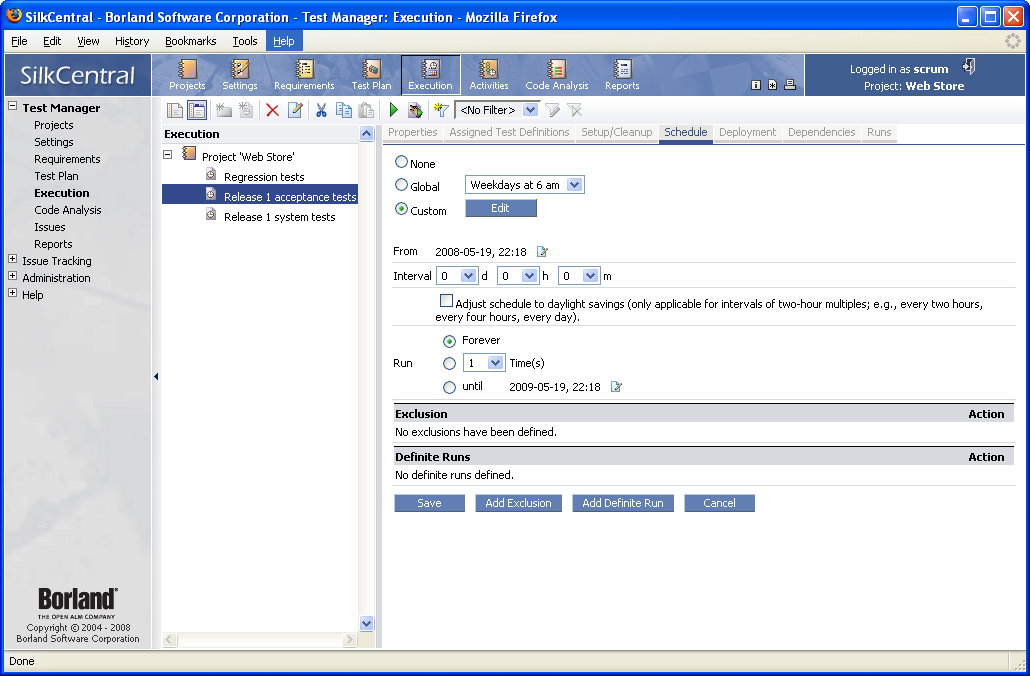Screen dimensions: 1030x676
Task: Open the interval hours dropdown
Action: 518,276
